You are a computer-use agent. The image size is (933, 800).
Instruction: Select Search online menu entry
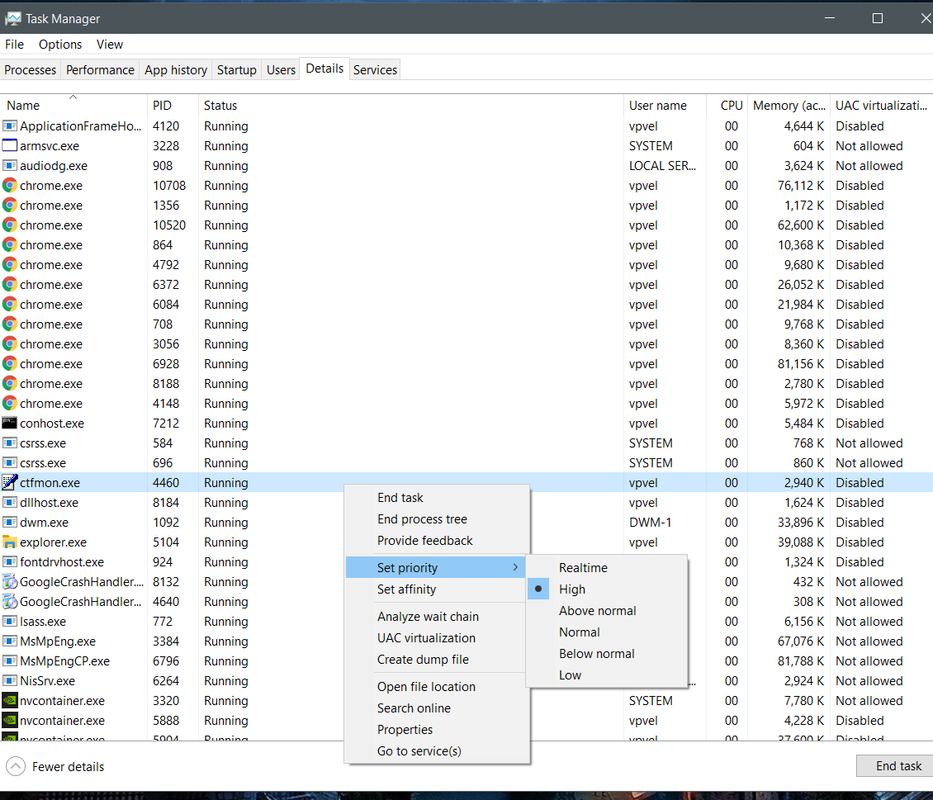tap(437, 708)
